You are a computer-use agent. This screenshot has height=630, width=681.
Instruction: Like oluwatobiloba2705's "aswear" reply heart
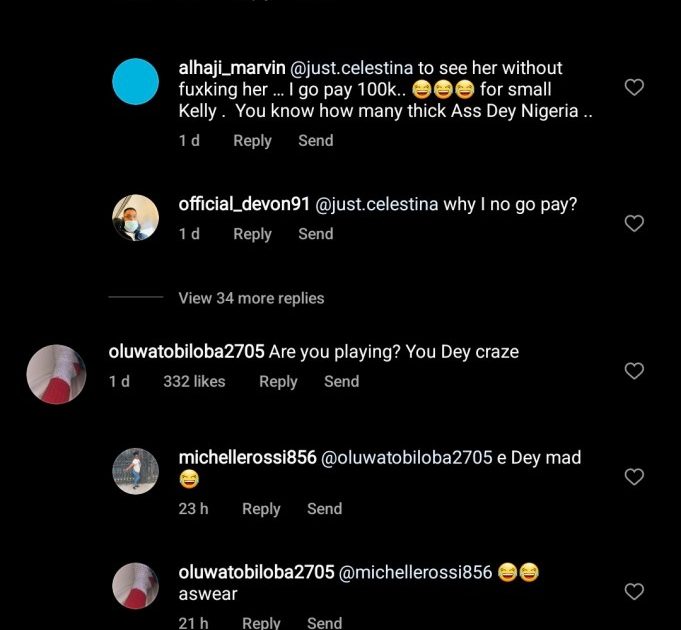(x=633, y=592)
